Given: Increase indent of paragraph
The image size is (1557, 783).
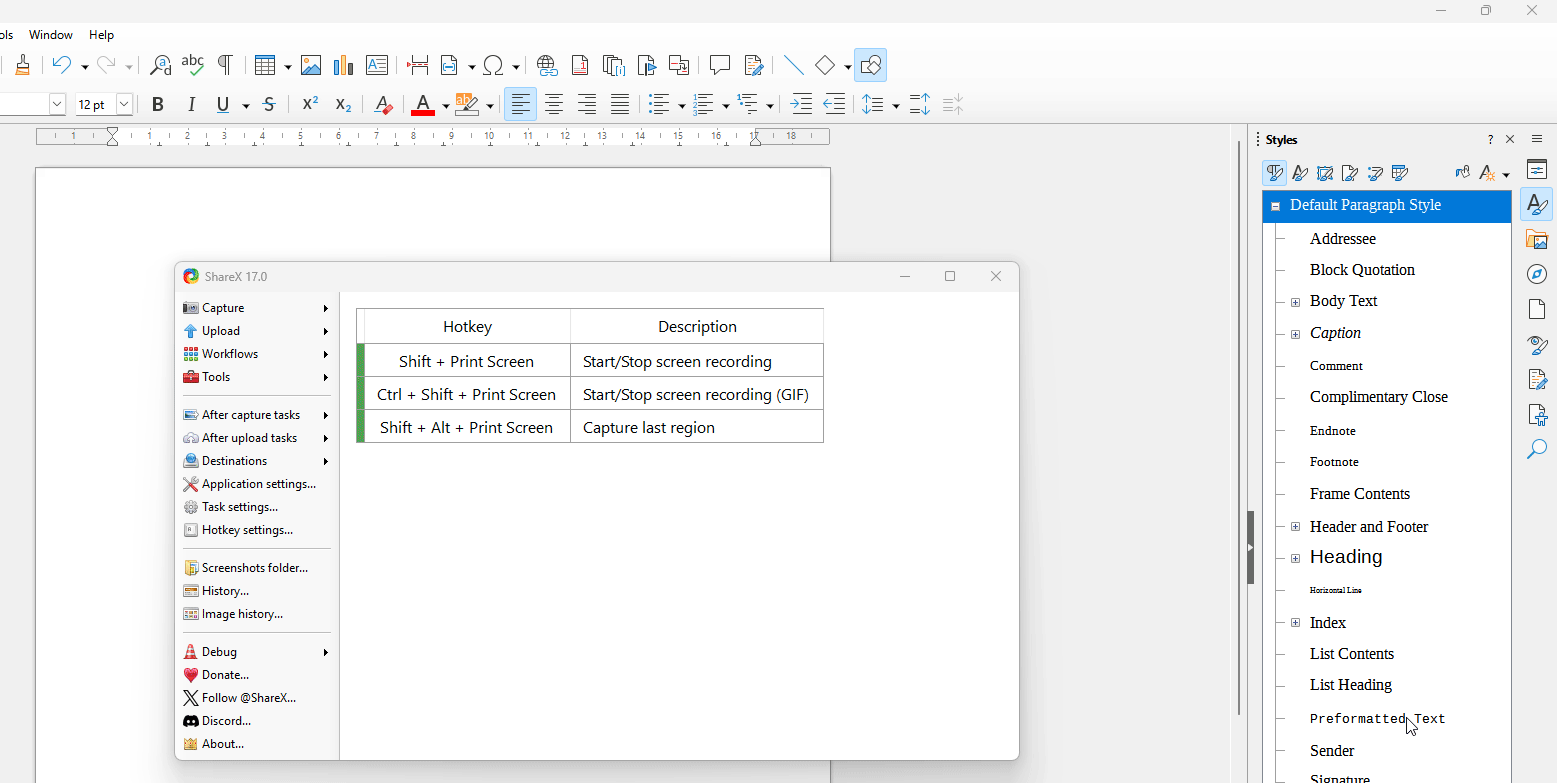Looking at the screenshot, I should tap(801, 104).
